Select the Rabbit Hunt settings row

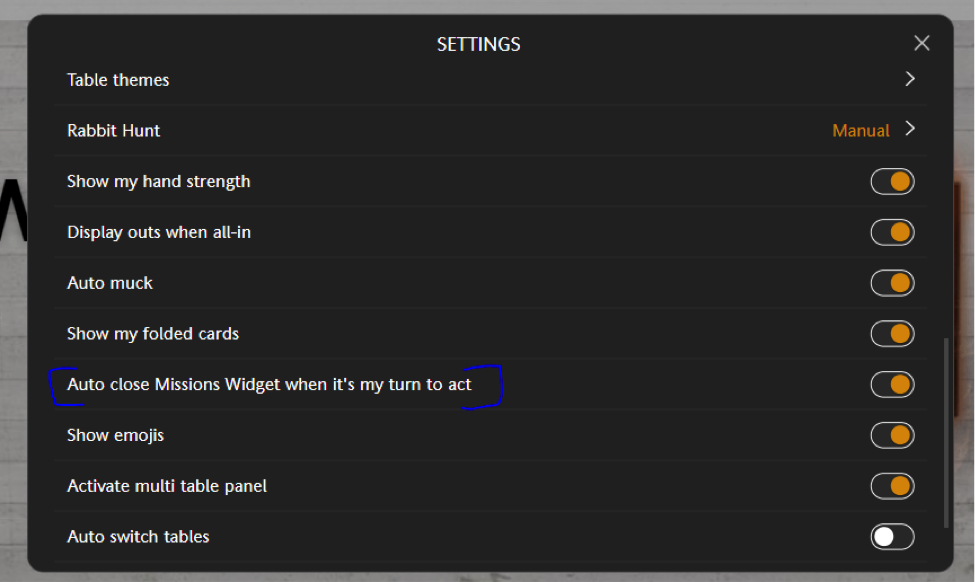click(x=113, y=131)
